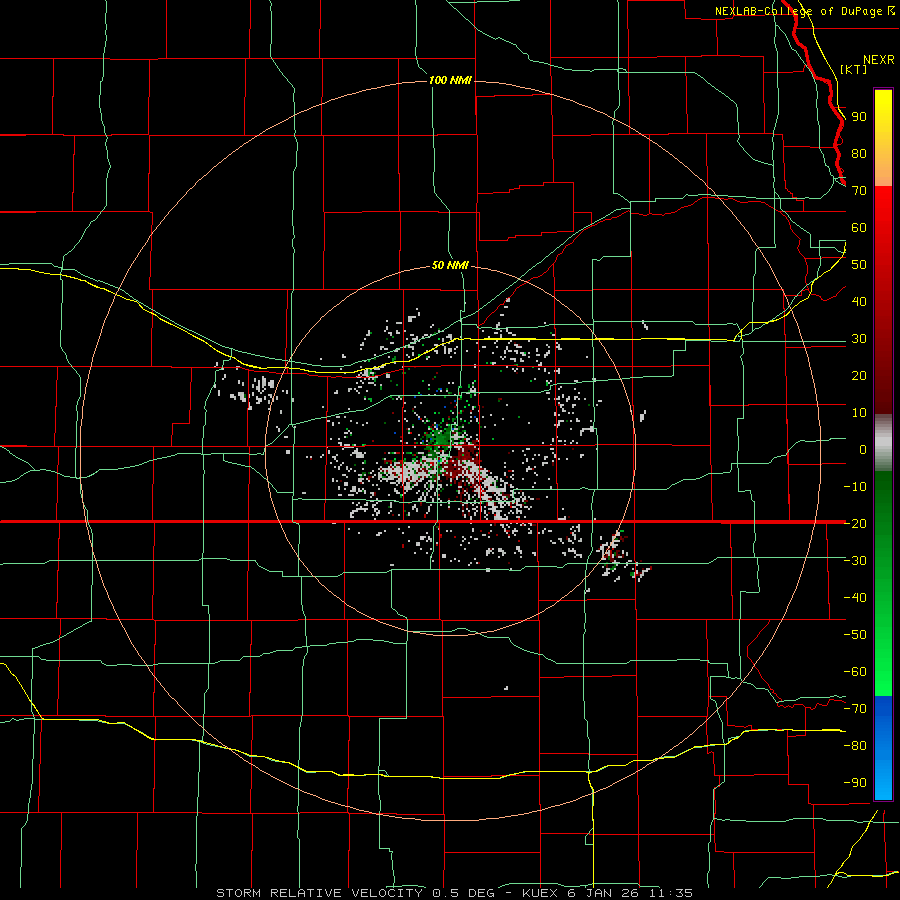Click the -40 value on the velocity scale
The width and height of the screenshot is (900, 900).
[x=855, y=598]
